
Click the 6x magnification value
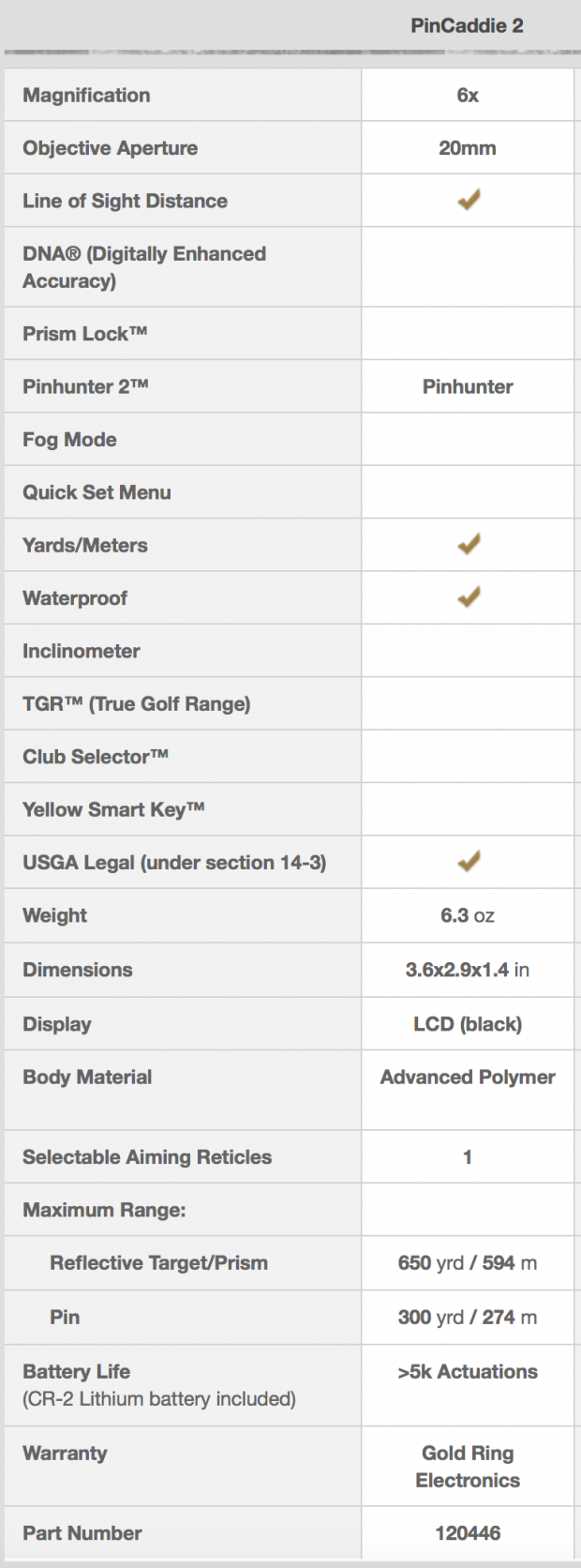[468, 95]
